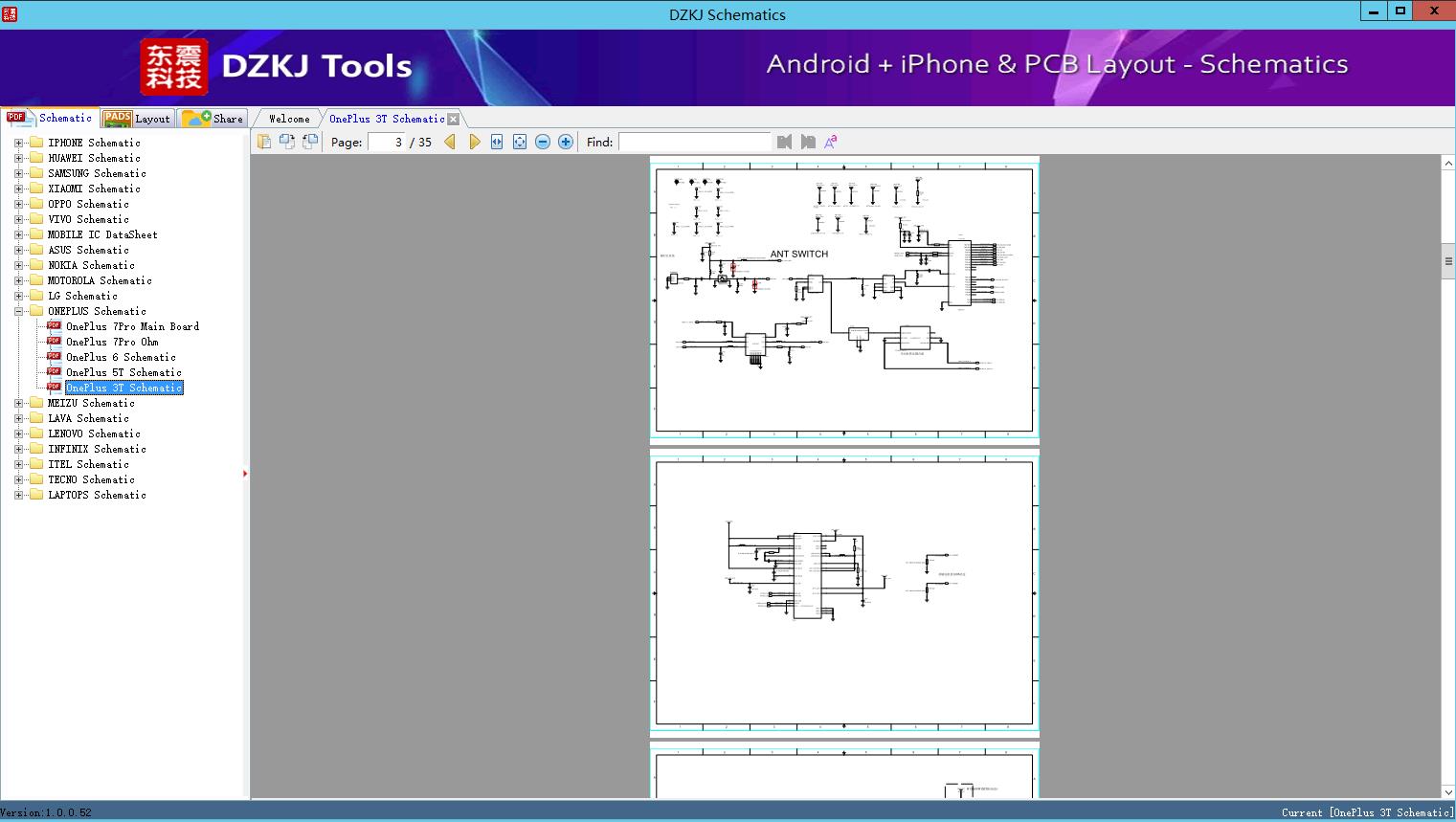This screenshot has height=822, width=1456.
Task: Select LAVA Schematic tree item
Action: (x=88, y=418)
